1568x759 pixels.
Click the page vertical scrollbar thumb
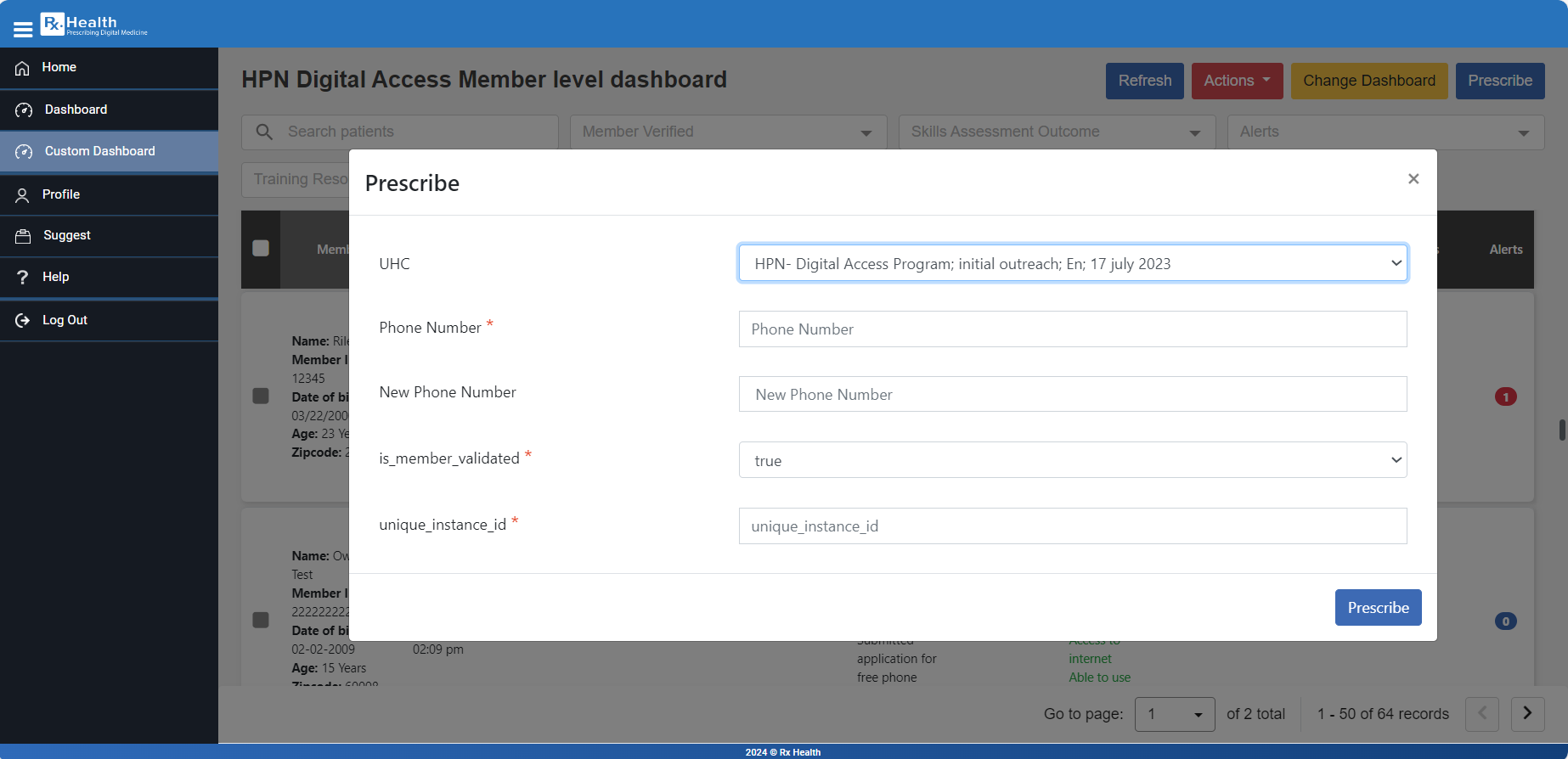pos(1562,430)
